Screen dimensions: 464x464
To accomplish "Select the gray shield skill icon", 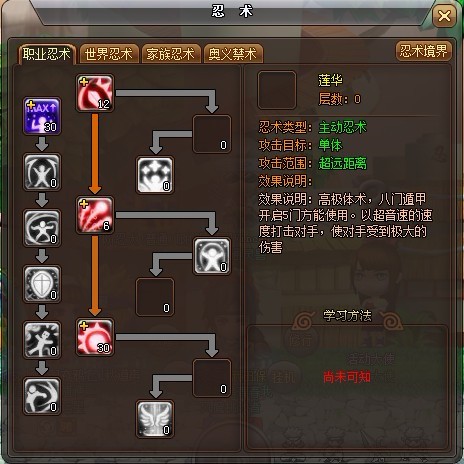I will [42, 284].
